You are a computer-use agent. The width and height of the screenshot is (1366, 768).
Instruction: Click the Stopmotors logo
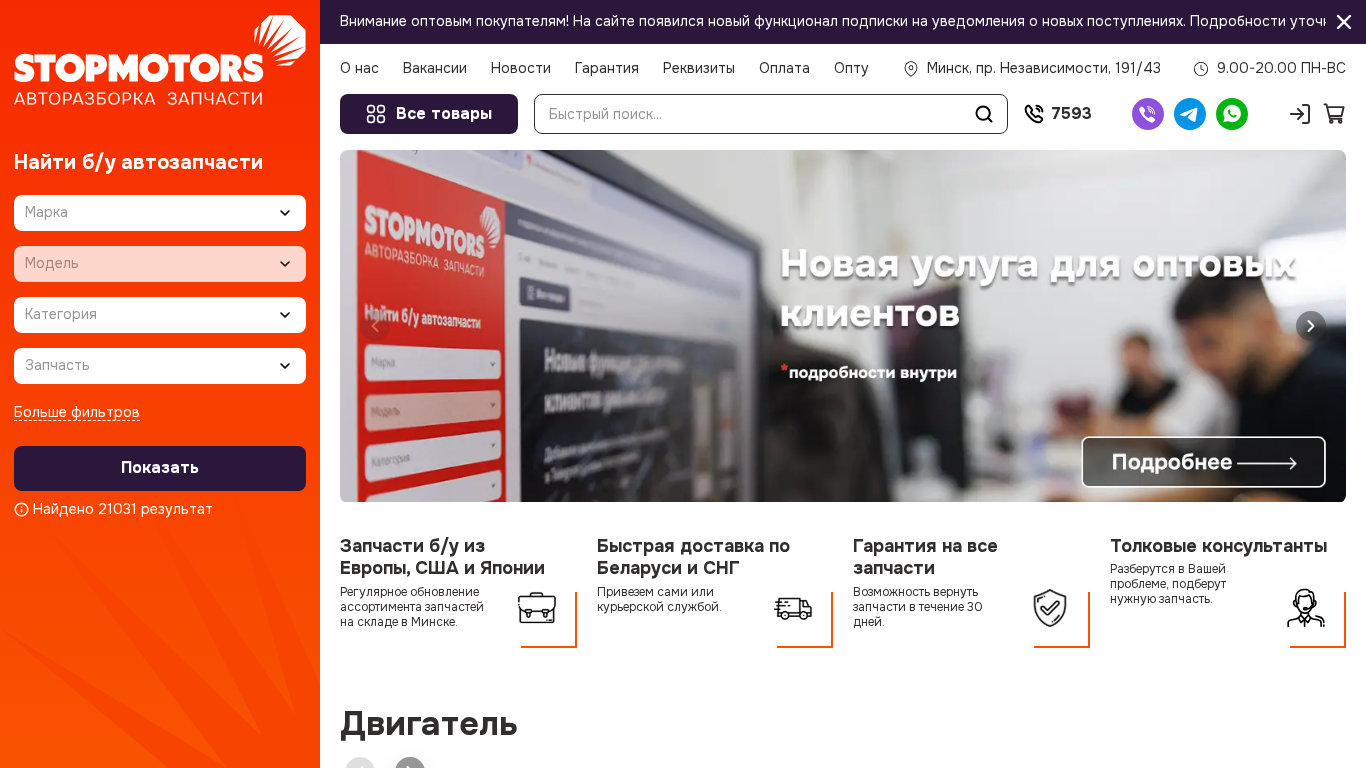160,62
